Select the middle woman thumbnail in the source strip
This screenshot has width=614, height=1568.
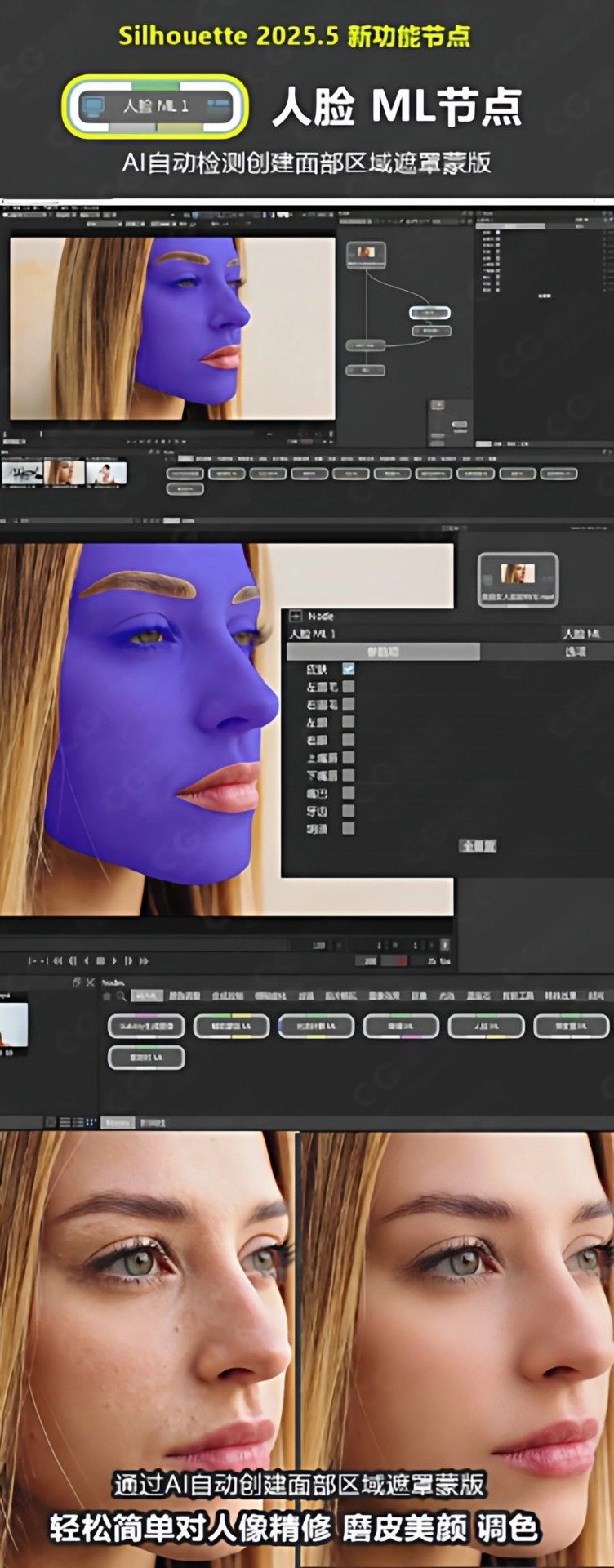point(64,473)
